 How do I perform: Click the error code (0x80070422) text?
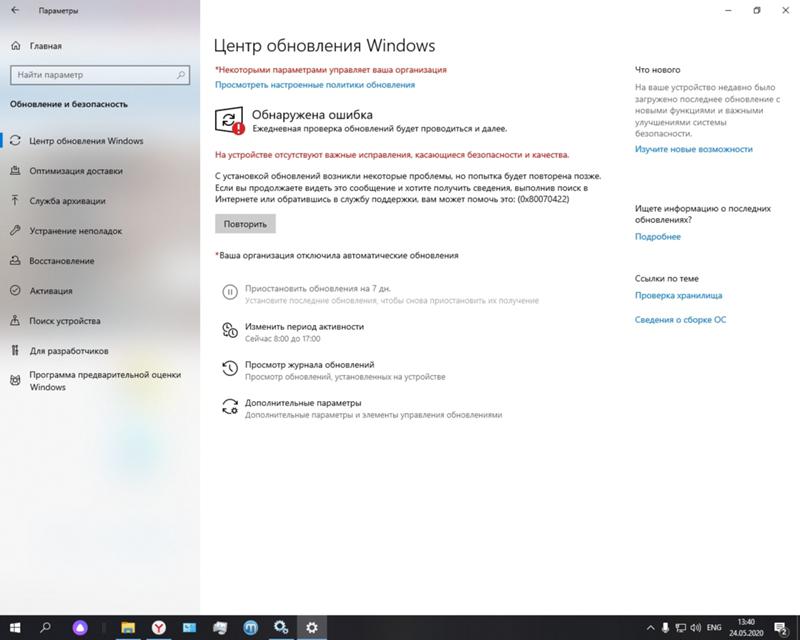point(543,199)
